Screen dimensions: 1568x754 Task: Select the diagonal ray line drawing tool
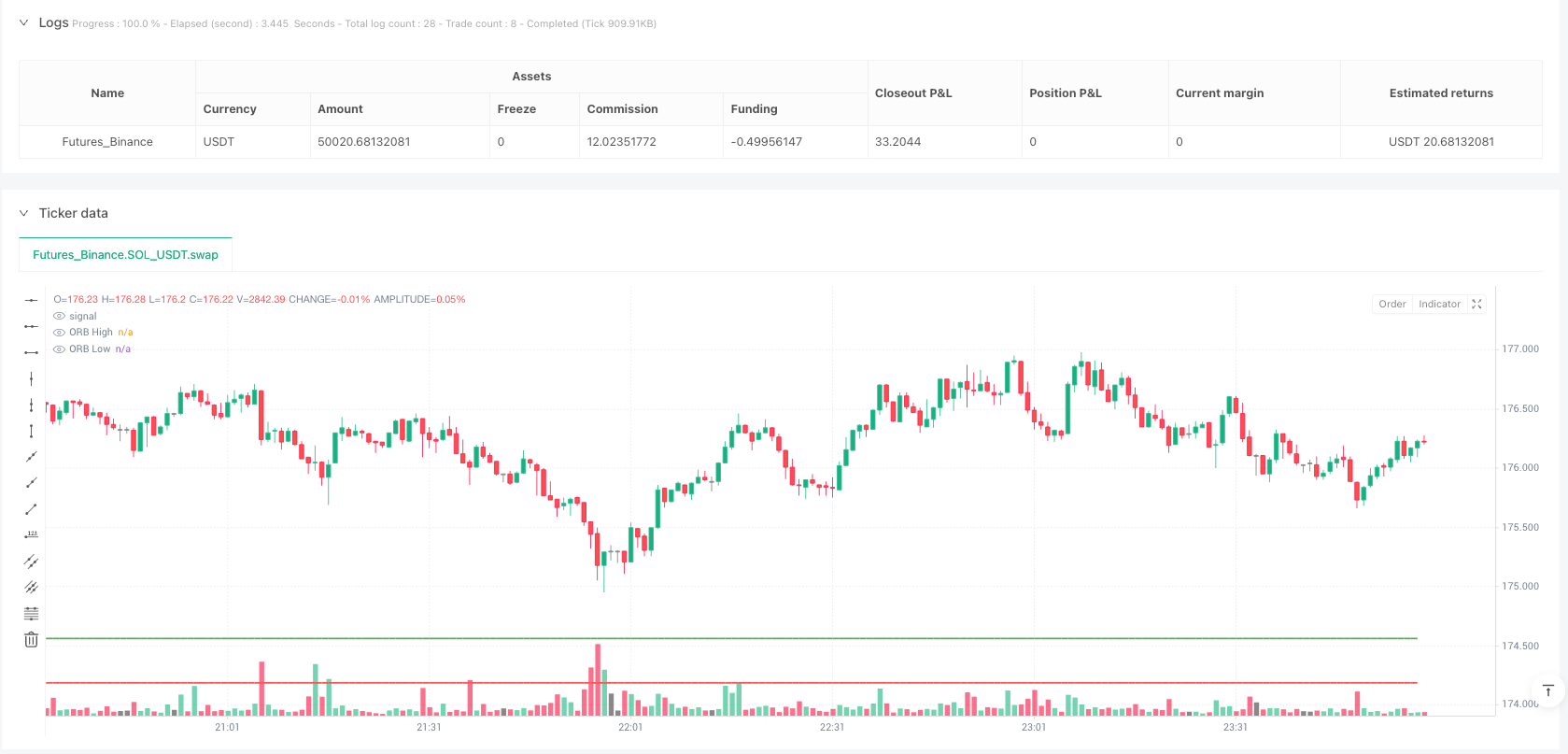point(31,483)
